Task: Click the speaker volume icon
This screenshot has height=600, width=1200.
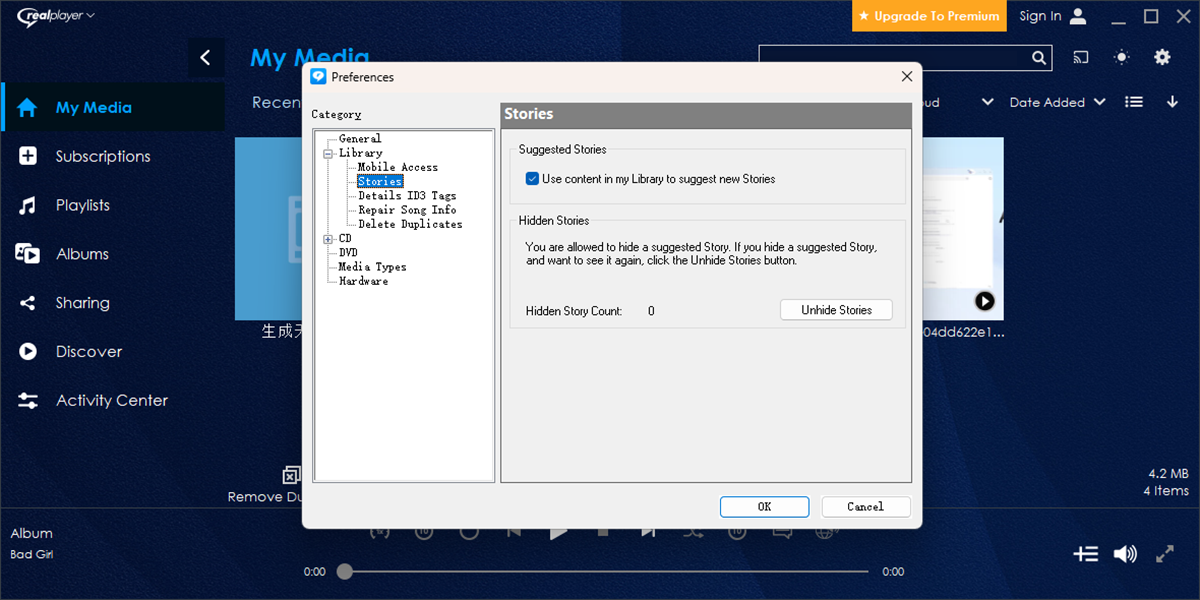Action: [x=1125, y=553]
